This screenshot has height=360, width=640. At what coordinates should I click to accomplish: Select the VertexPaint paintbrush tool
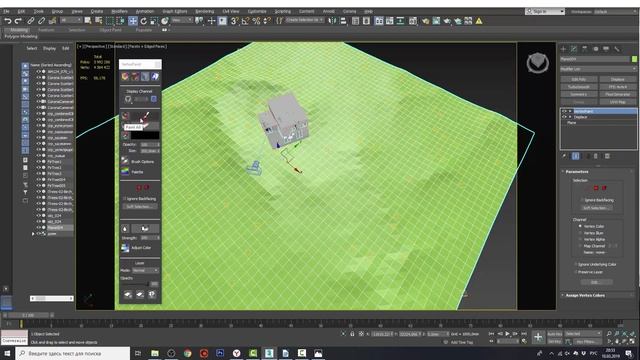point(144,116)
